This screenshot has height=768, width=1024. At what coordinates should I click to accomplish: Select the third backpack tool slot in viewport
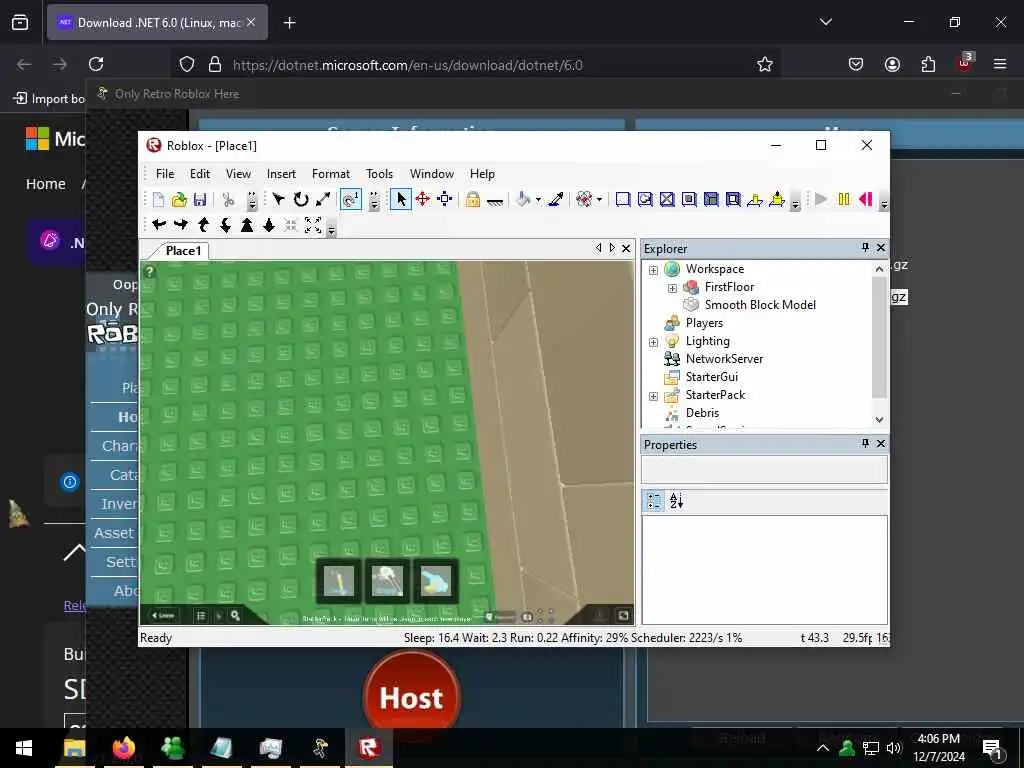pyautogui.click(x=436, y=581)
